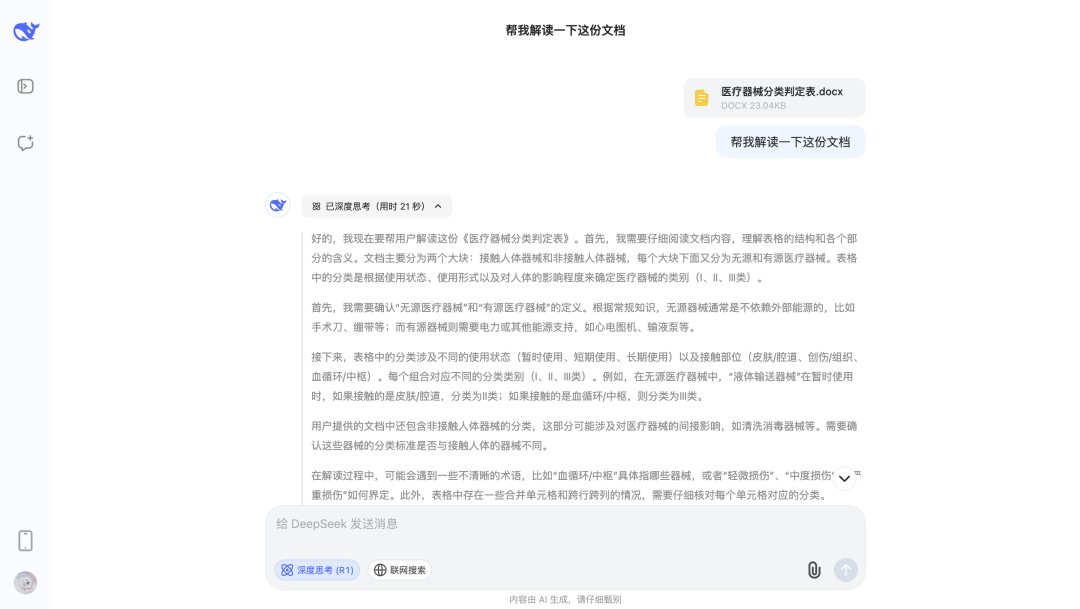Screen dimensions: 1080x609
Task: Start a new chat
Action: pyautogui.click(x=26, y=143)
